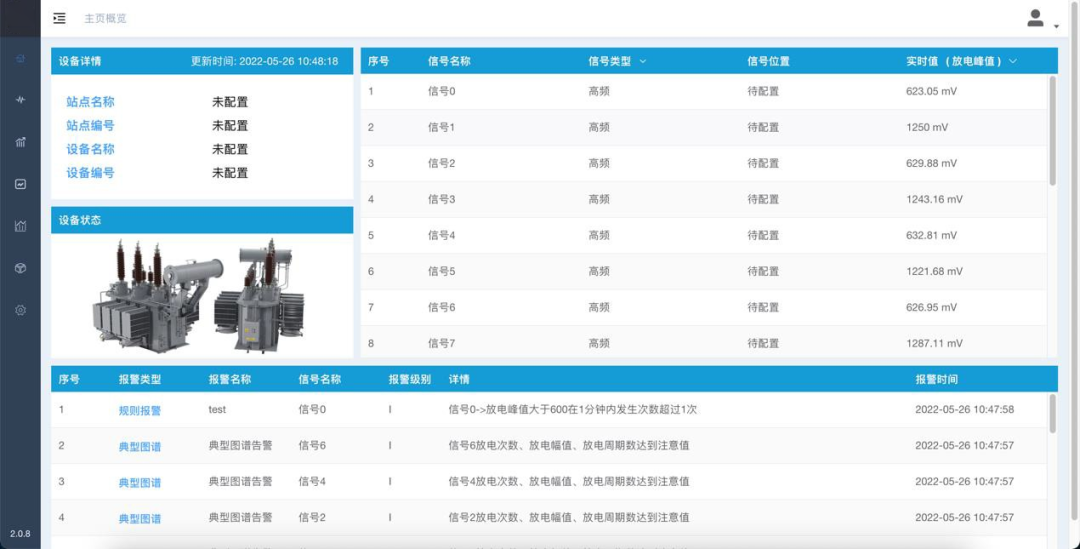Click the 设备详情 panel header

(x=202, y=61)
